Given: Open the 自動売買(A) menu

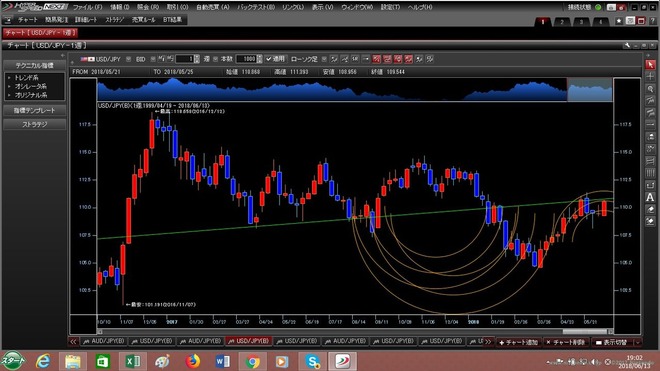Looking at the screenshot, I should pos(213,7).
